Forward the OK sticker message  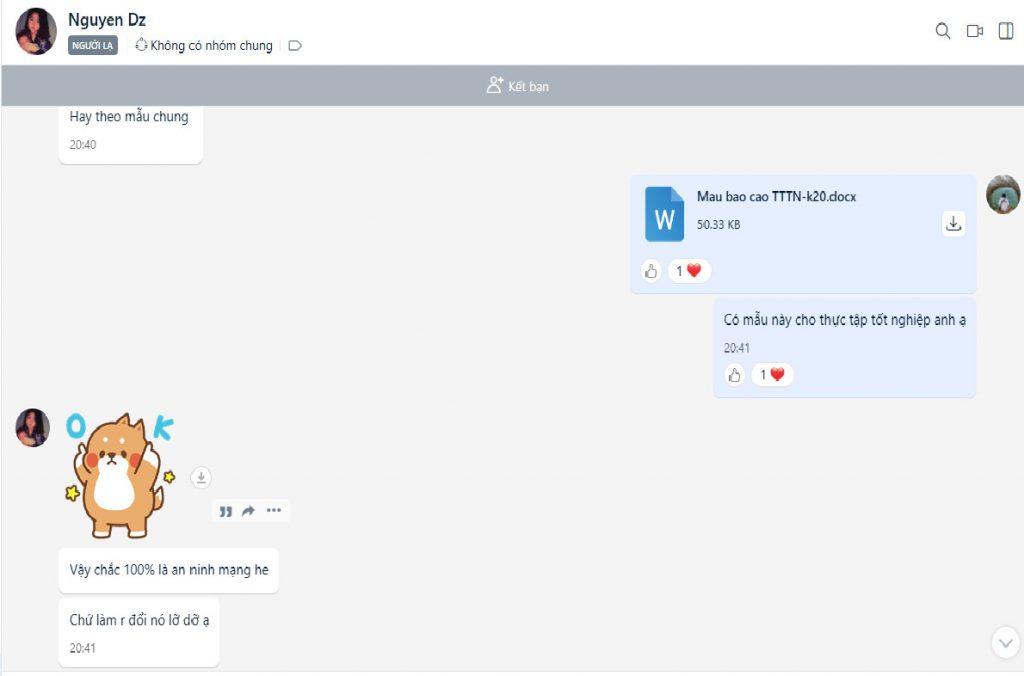248,511
